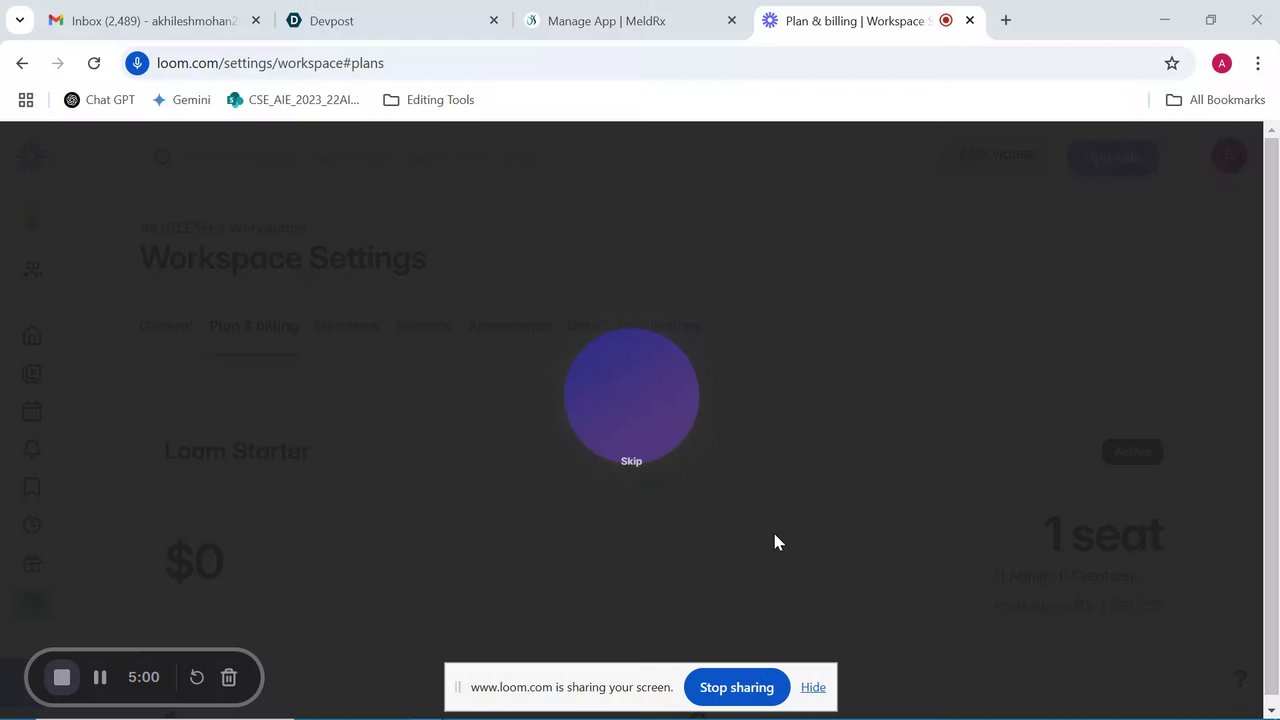
Task: Click the vertical page scrollbar thumb
Action: 1272,414
